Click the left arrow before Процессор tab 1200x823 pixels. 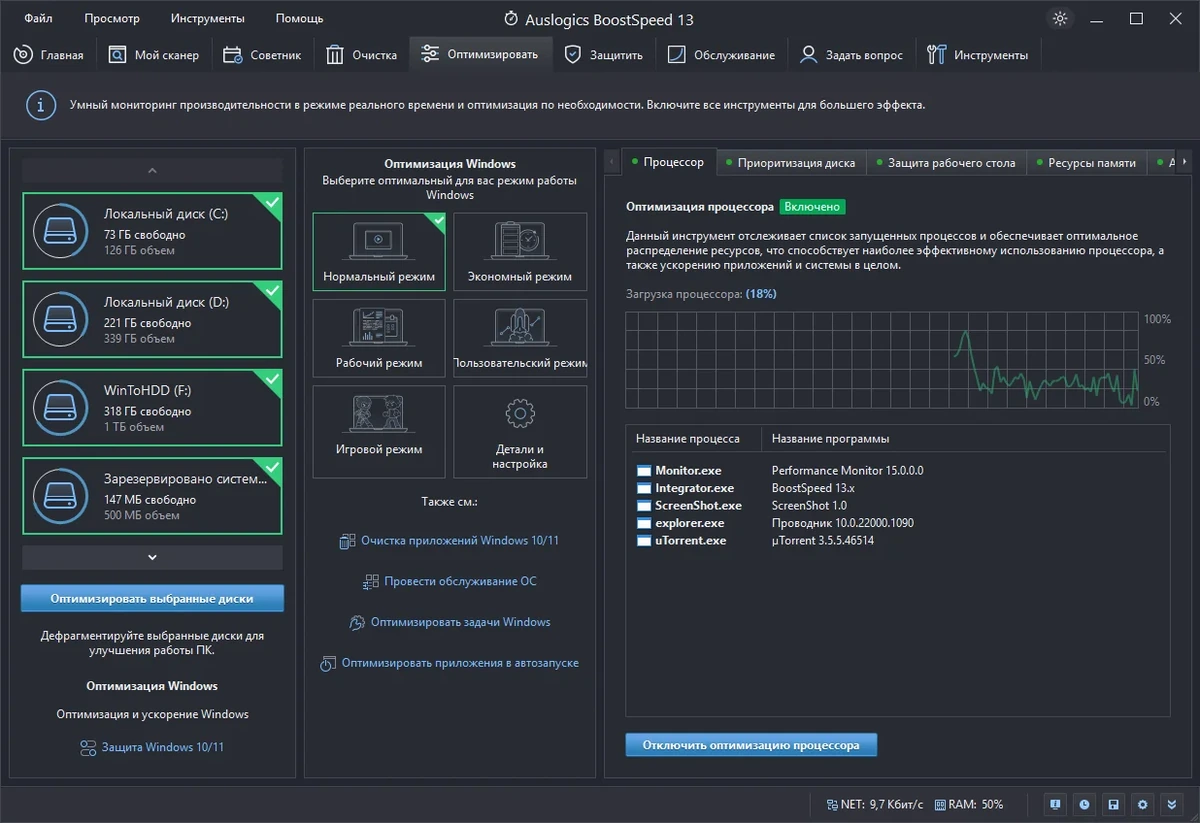pos(613,161)
